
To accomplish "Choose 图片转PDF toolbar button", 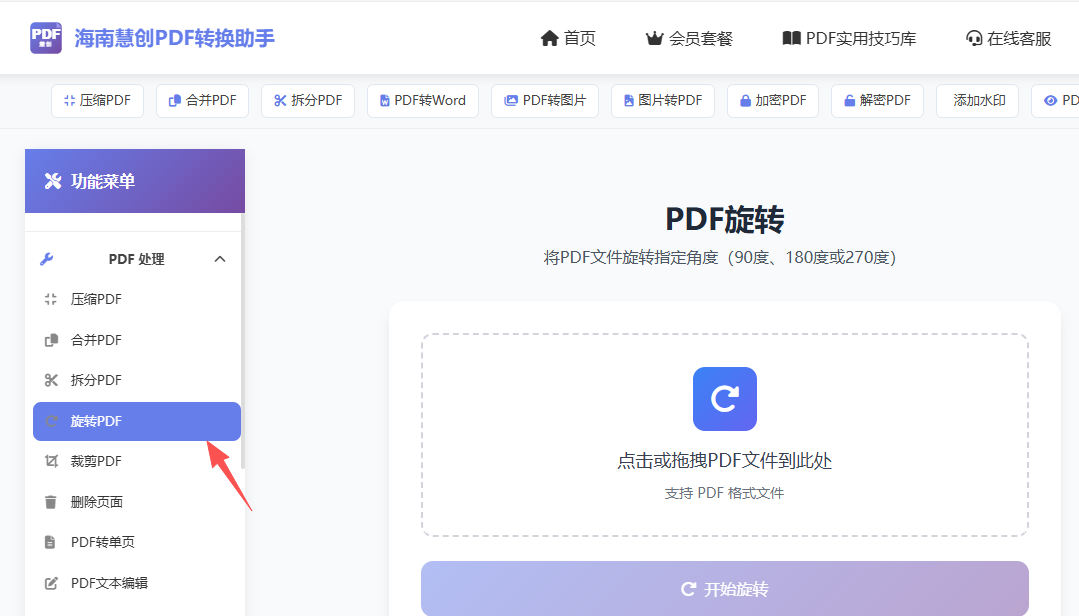I will pos(663,100).
